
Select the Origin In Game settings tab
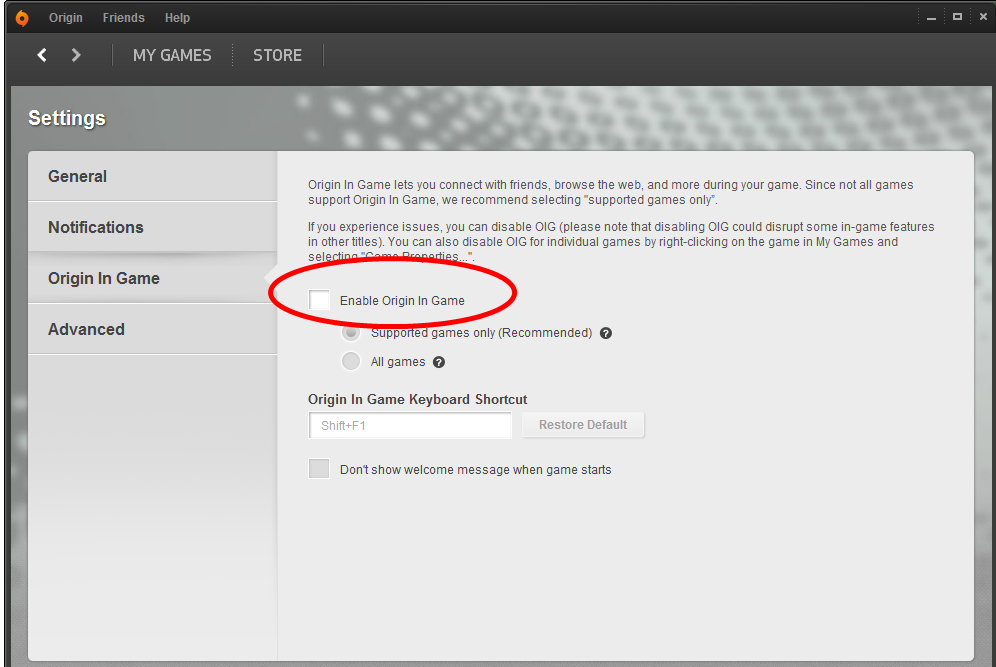click(152, 278)
